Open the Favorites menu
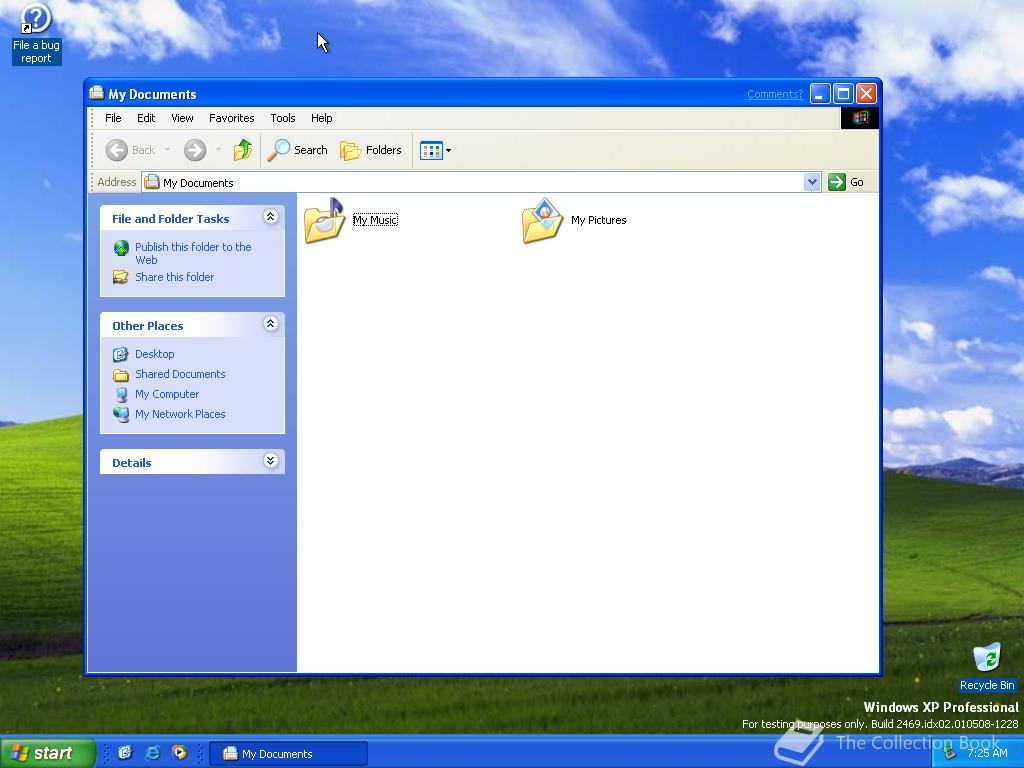The image size is (1024, 768). point(232,118)
